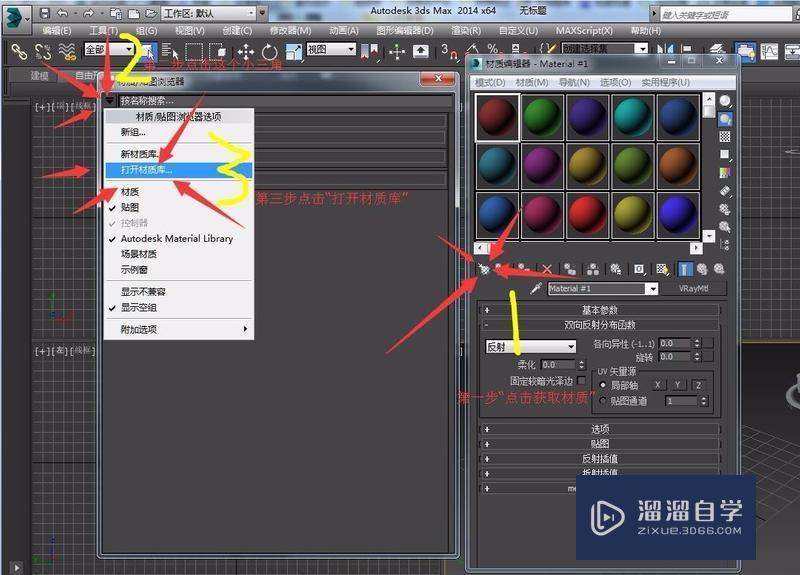The image size is (800, 575).
Task: Toggle Autodesk Material Library option
Action: coord(179,238)
